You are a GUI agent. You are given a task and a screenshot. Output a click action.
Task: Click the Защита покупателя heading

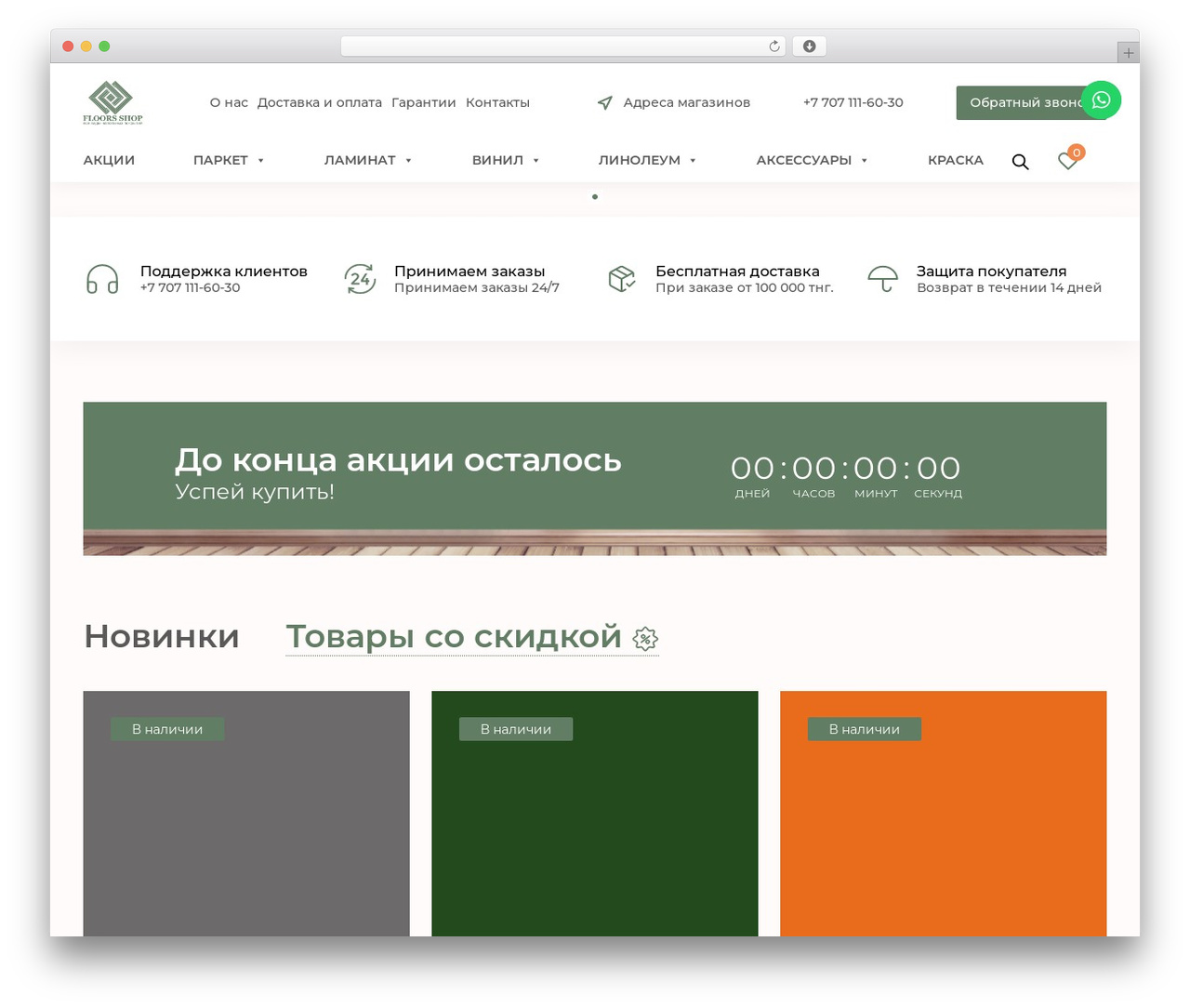coord(991,271)
